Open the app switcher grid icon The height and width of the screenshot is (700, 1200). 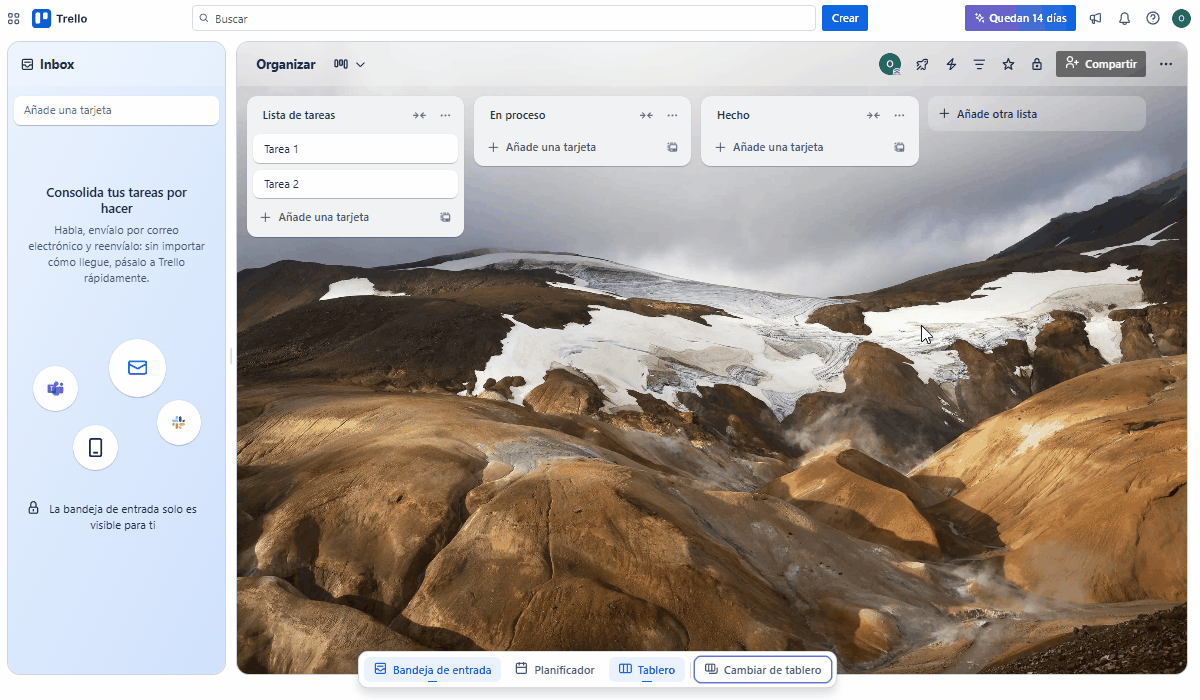click(x=14, y=18)
